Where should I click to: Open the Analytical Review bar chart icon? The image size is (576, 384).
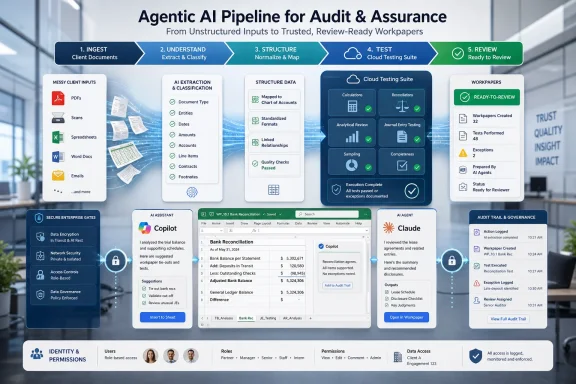coord(352,137)
